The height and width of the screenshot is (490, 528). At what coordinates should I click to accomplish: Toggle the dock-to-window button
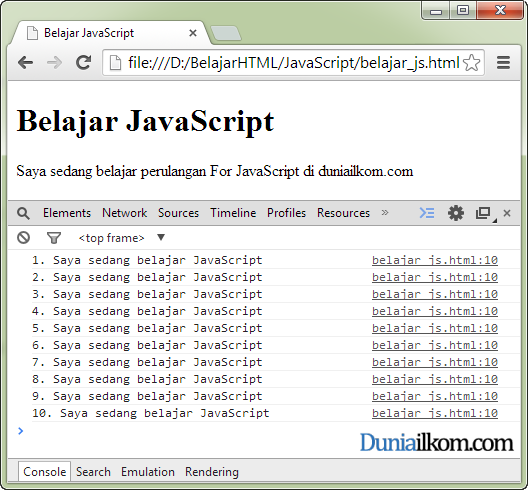[x=485, y=214]
